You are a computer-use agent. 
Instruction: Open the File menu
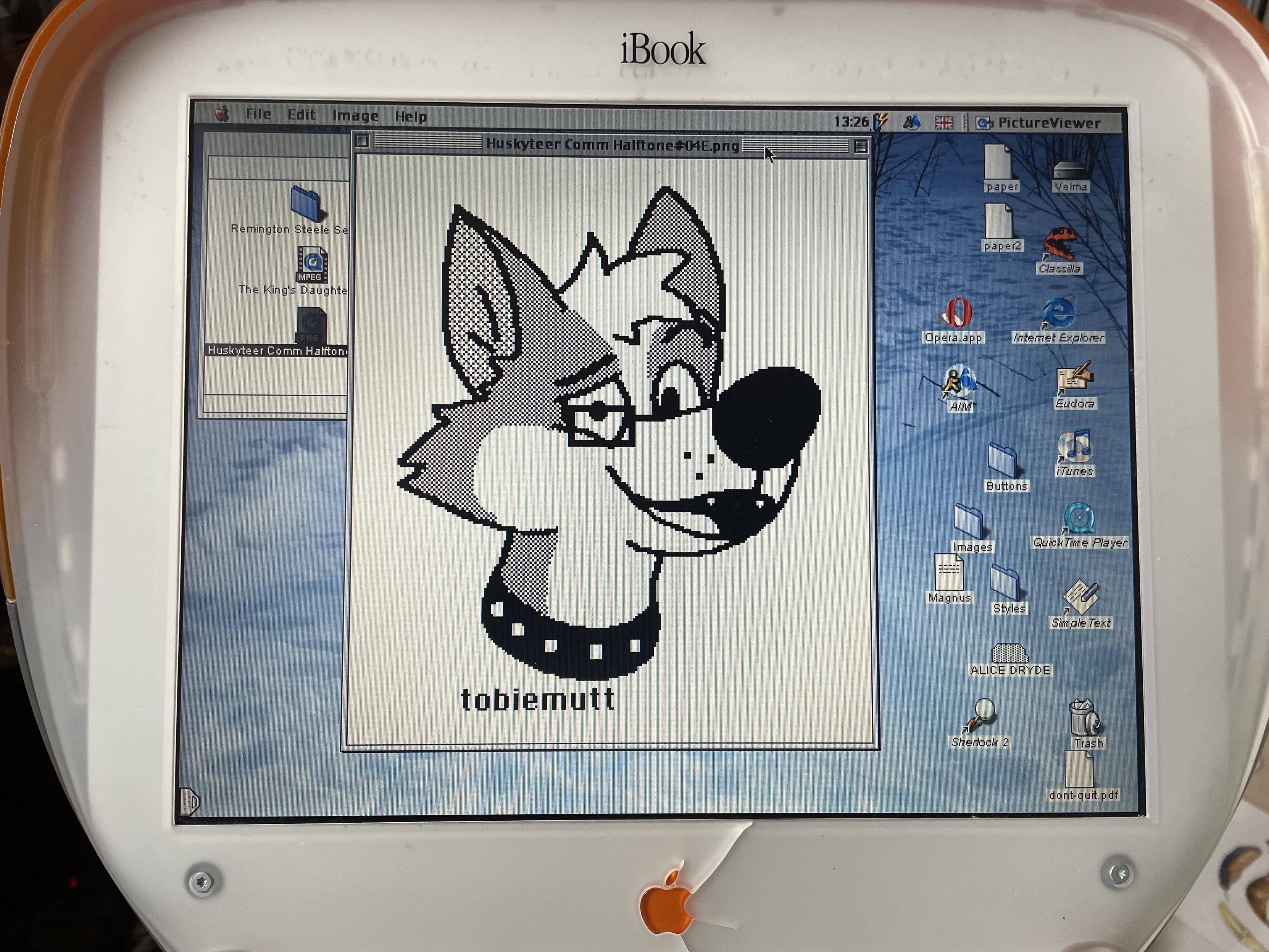258,114
